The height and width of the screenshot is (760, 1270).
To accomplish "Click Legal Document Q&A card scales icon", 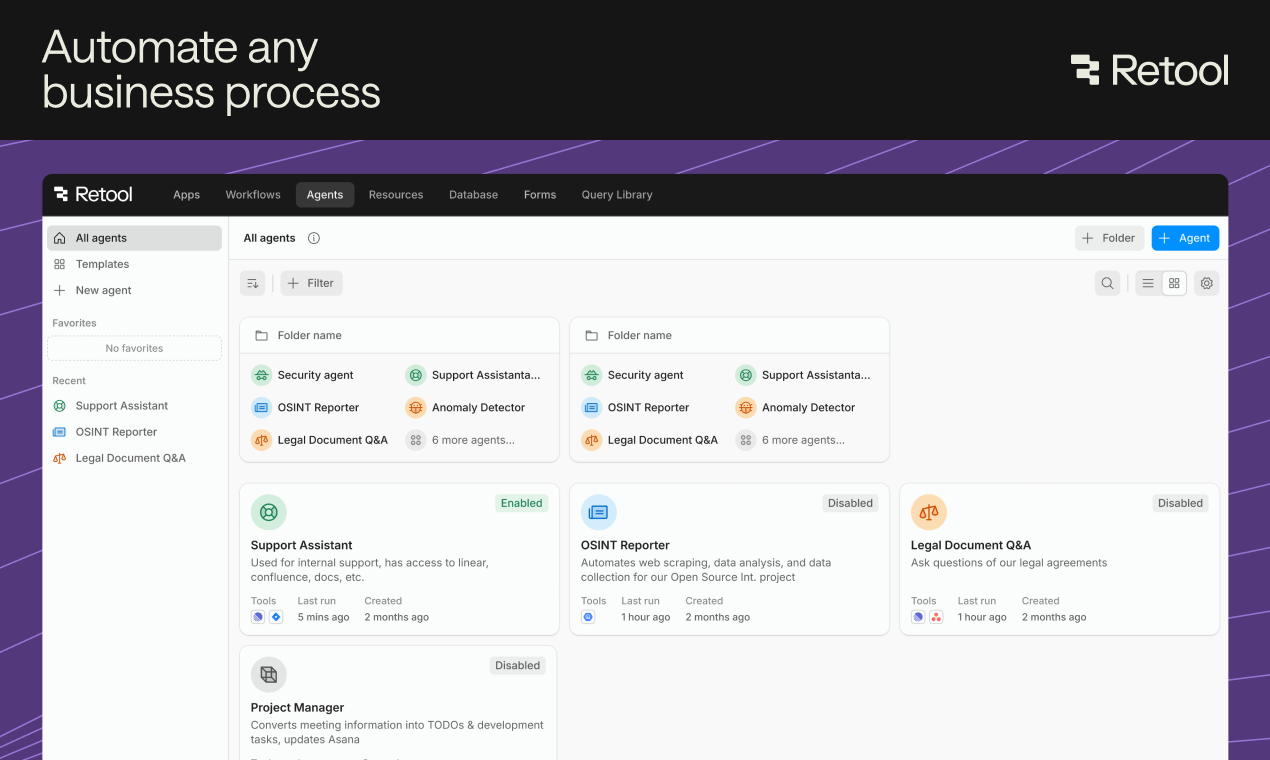I will click(x=929, y=512).
